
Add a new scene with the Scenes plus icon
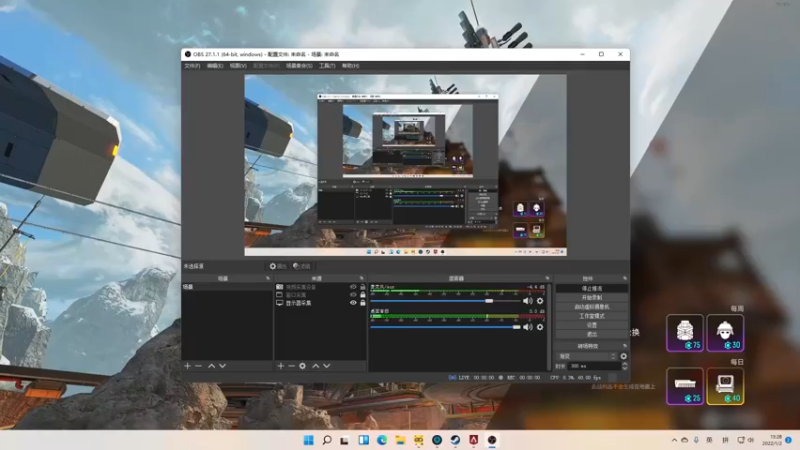[188, 366]
